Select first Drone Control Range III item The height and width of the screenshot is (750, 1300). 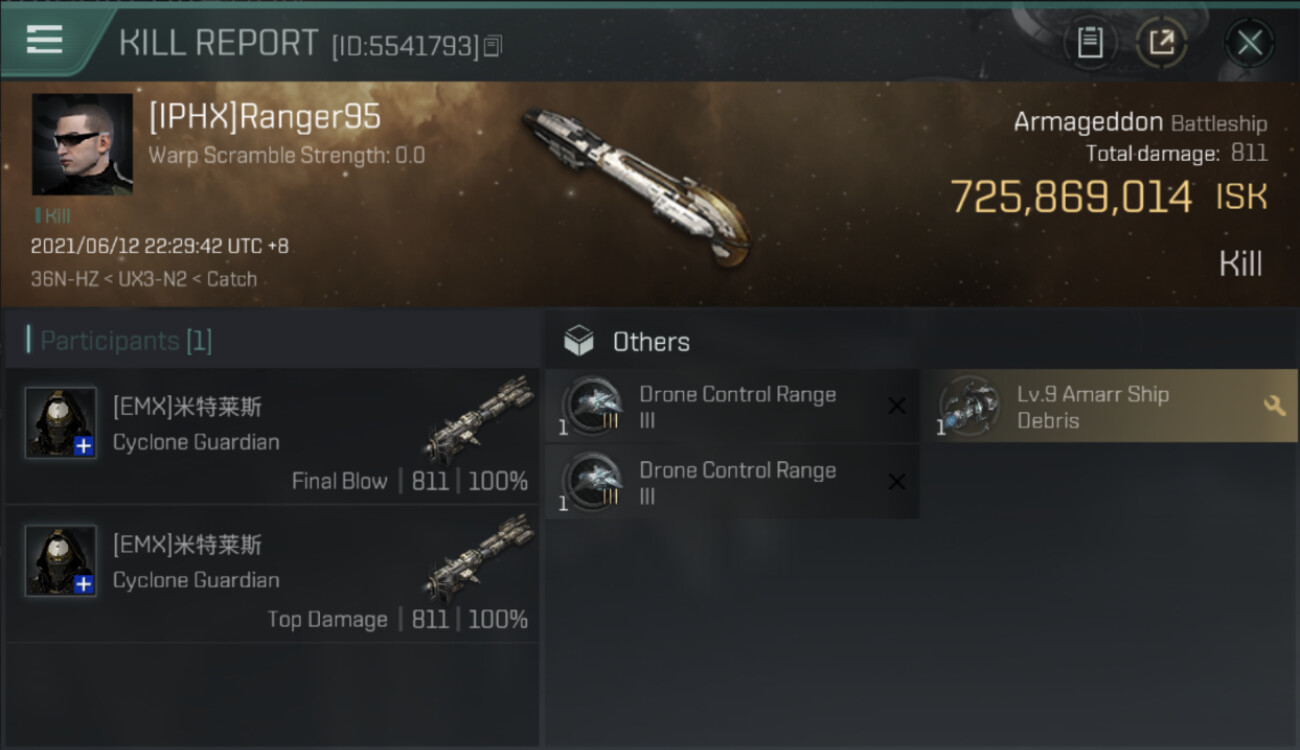point(731,407)
